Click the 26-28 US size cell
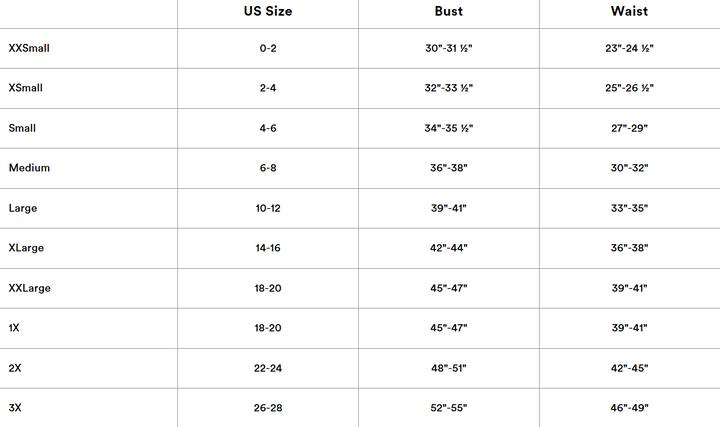Viewport: 720px width, 427px height. 267,408
